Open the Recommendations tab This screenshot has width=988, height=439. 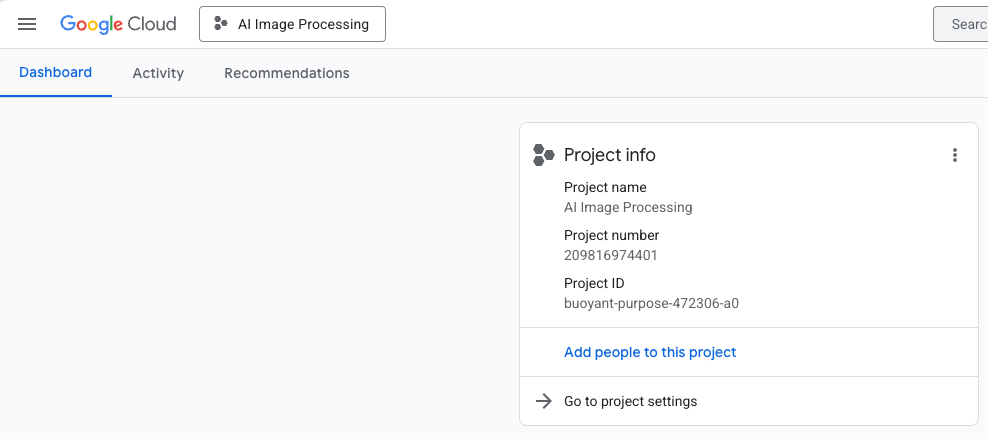point(287,73)
